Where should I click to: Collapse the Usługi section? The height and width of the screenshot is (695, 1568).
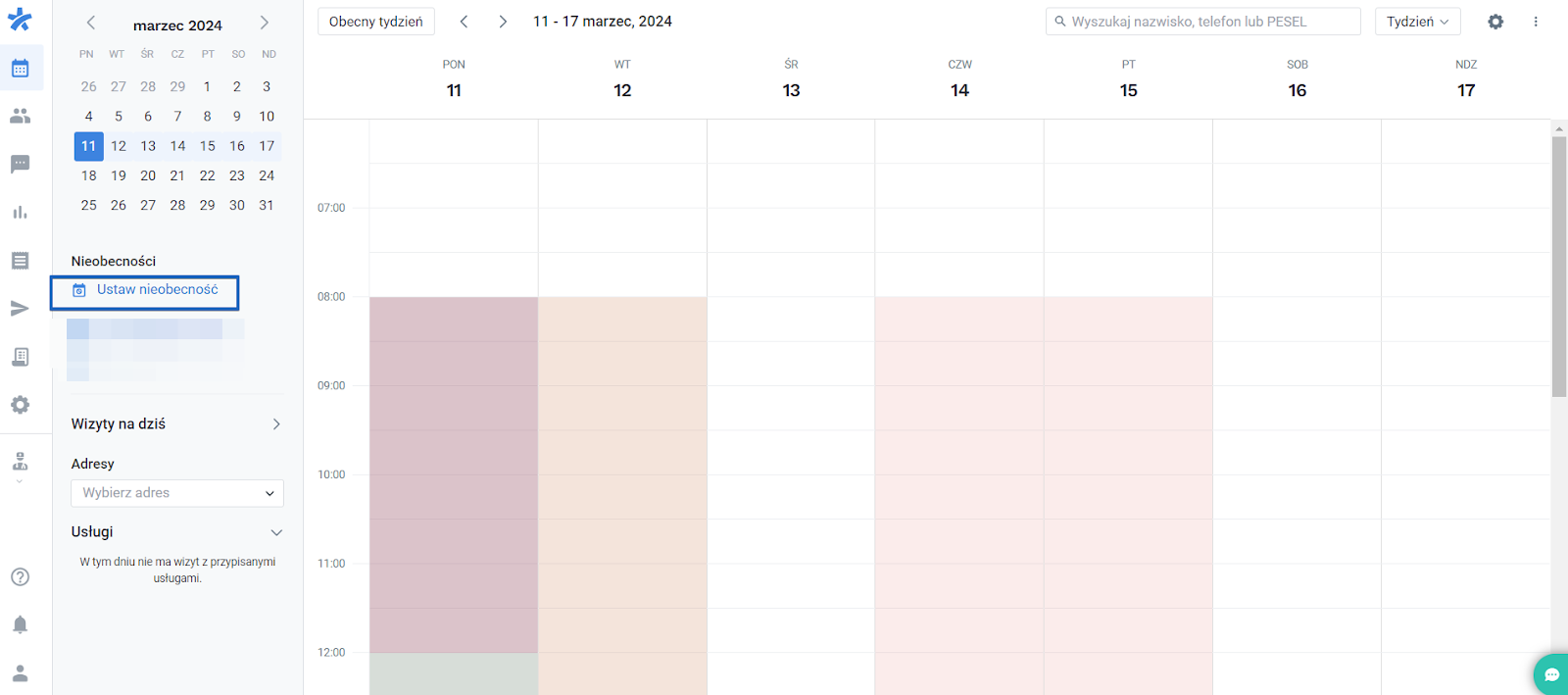point(276,532)
